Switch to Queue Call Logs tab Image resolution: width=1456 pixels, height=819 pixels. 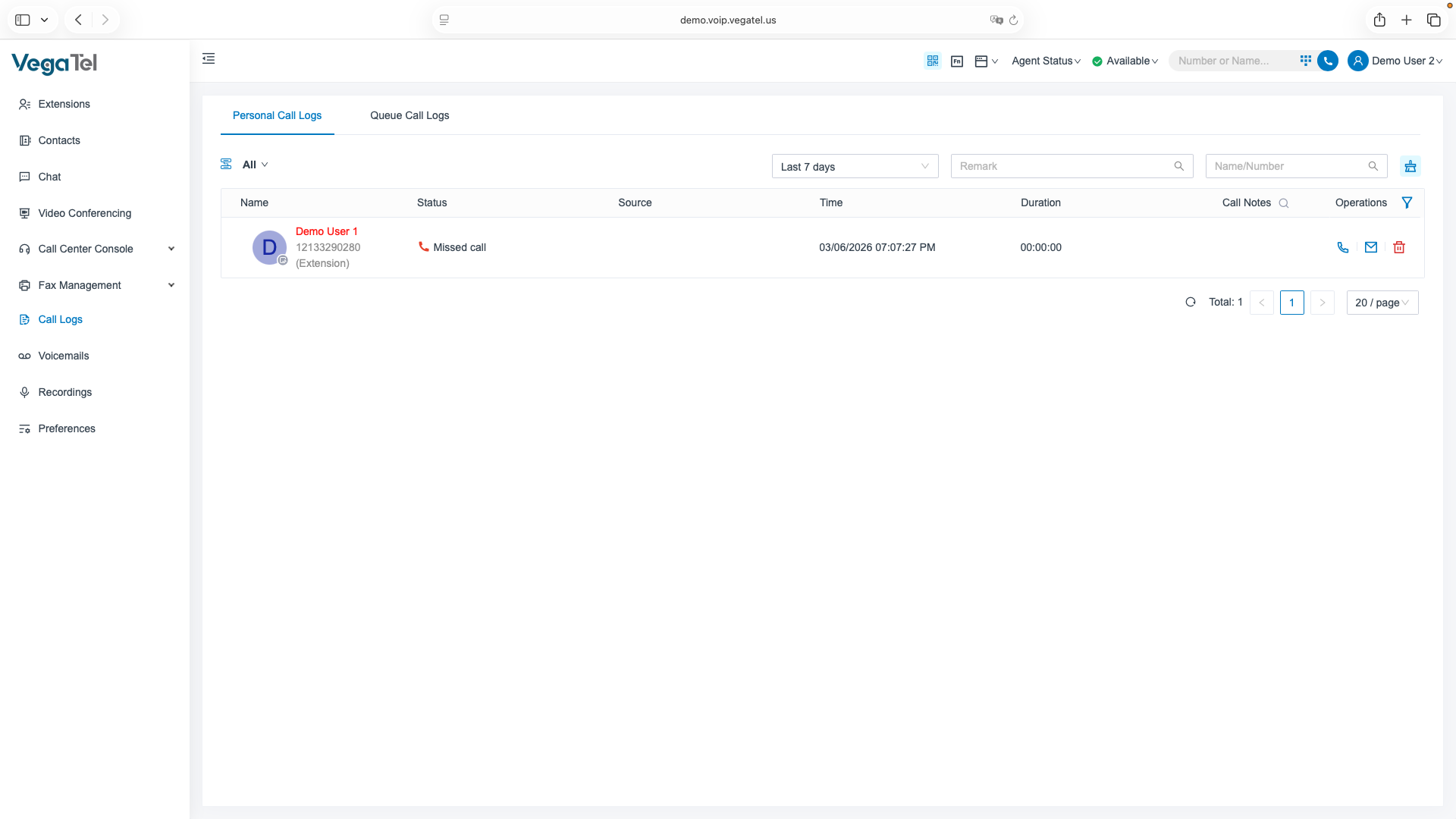click(409, 115)
